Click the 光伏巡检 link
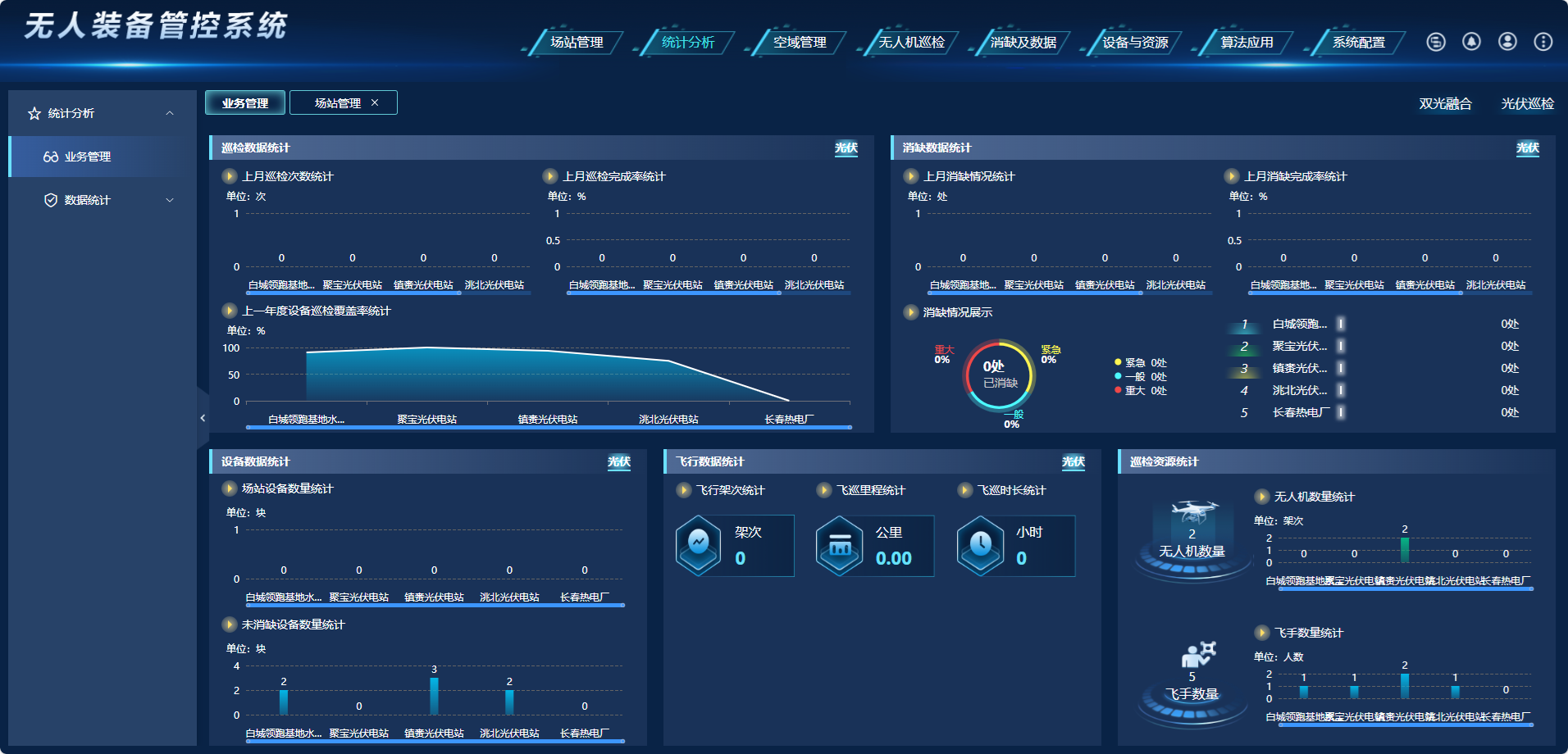 click(x=1527, y=104)
